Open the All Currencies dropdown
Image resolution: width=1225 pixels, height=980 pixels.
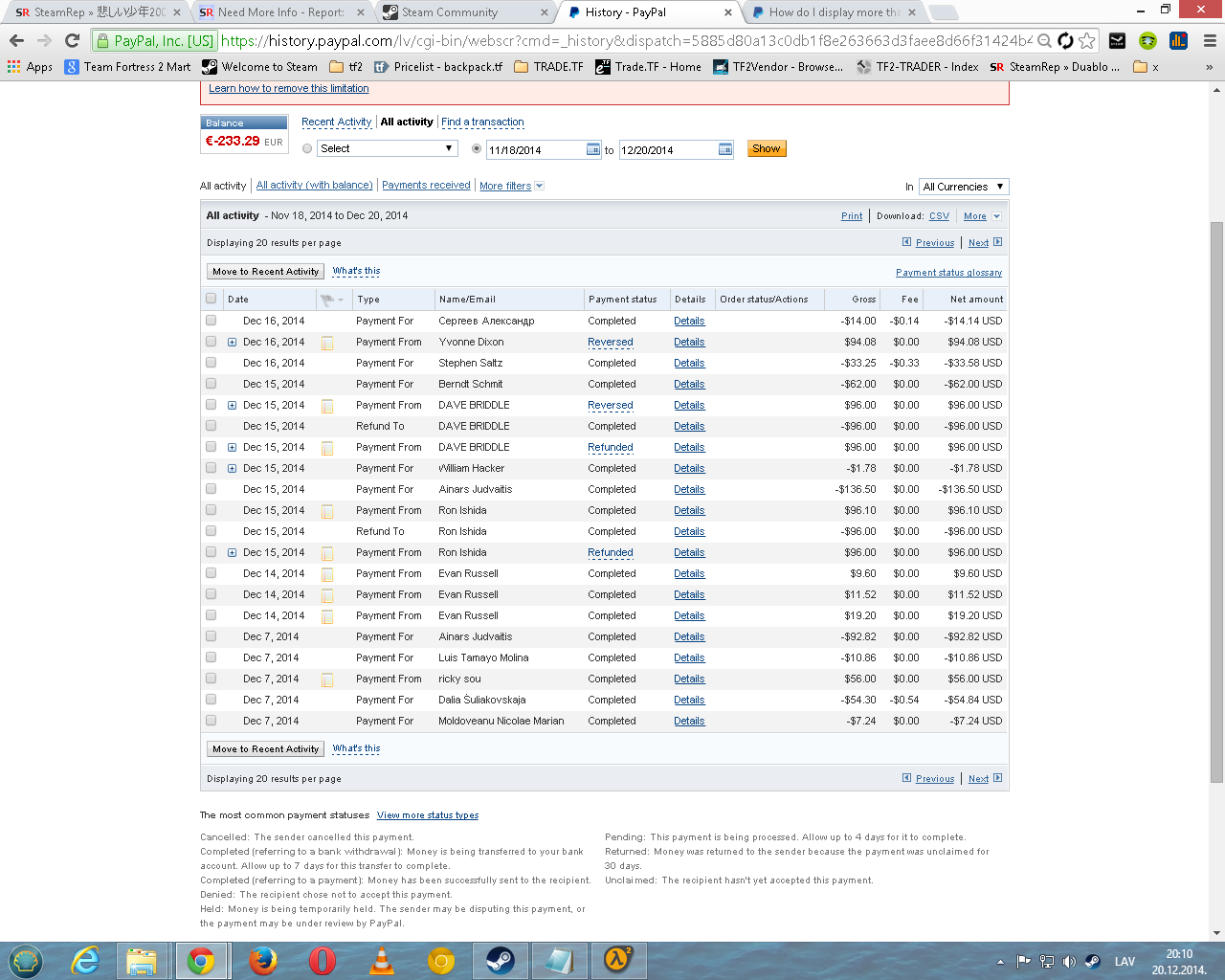click(963, 187)
